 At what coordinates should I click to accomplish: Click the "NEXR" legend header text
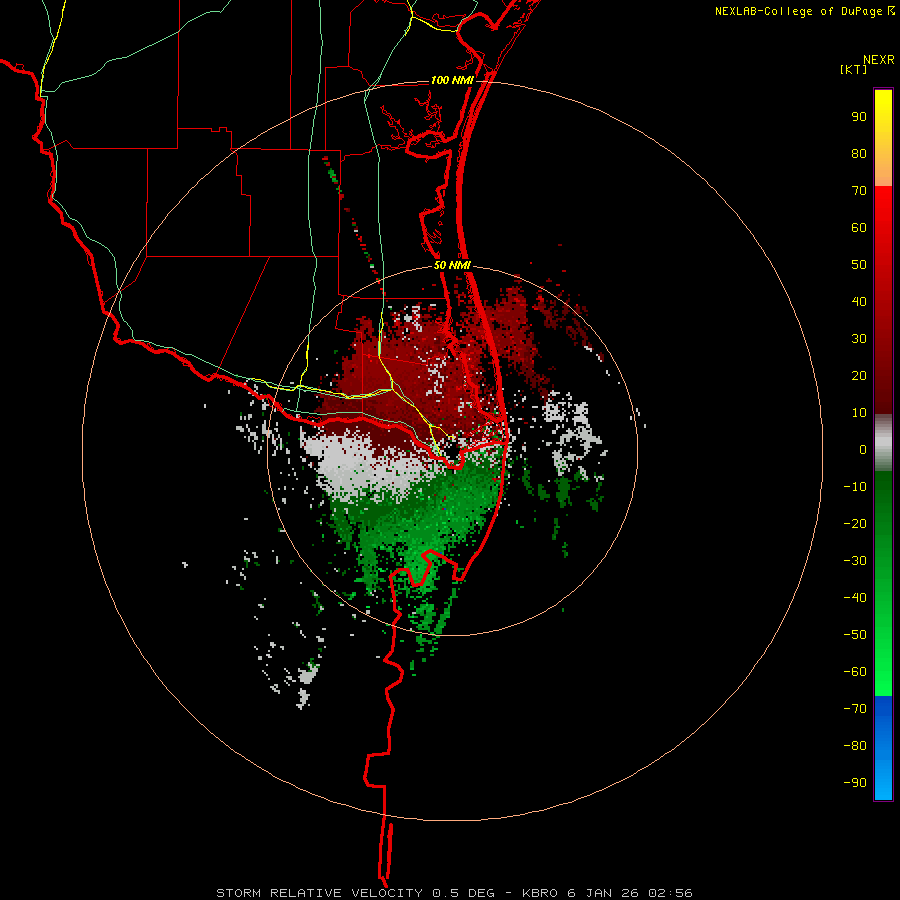(x=878, y=60)
